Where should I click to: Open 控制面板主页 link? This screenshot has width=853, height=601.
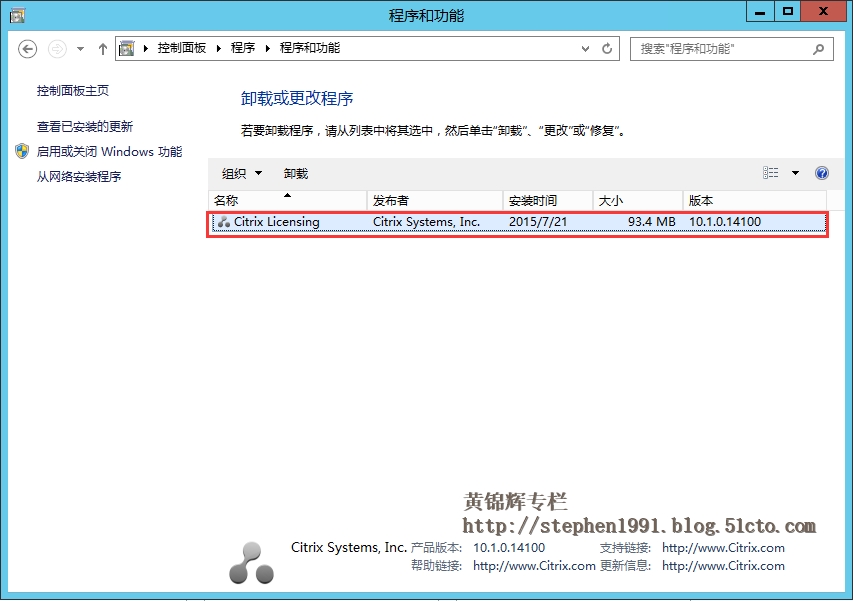73,91
